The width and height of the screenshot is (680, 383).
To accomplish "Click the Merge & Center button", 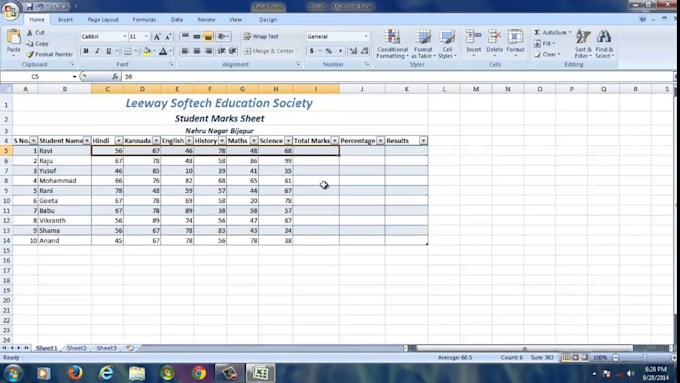I will point(269,51).
